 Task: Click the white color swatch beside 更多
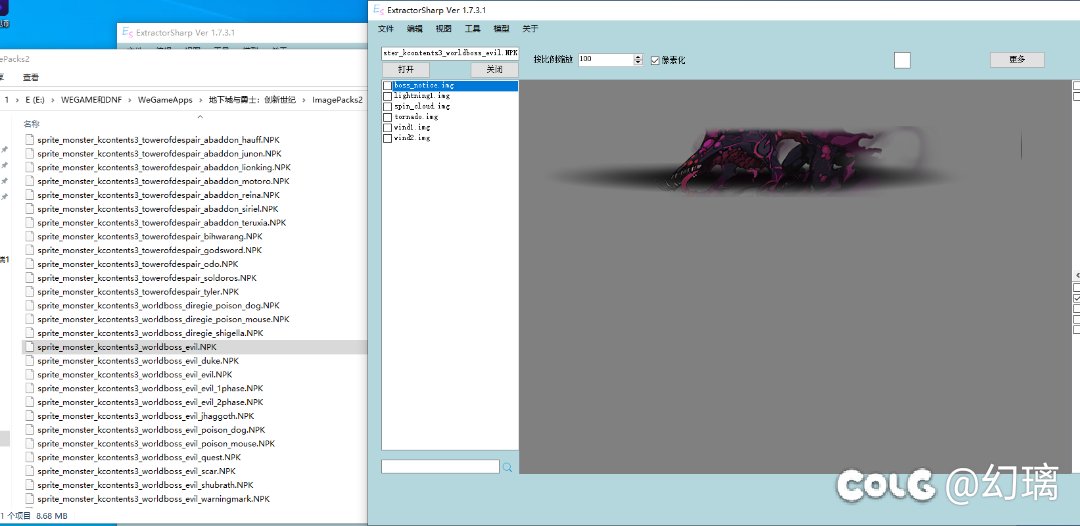click(x=902, y=61)
